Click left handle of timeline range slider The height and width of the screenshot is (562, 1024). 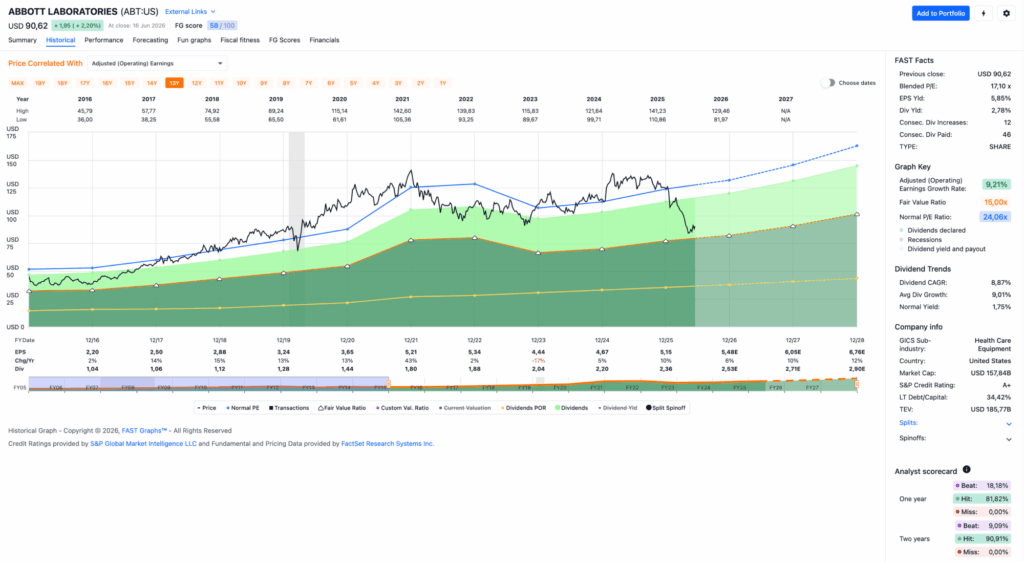pos(389,384)
